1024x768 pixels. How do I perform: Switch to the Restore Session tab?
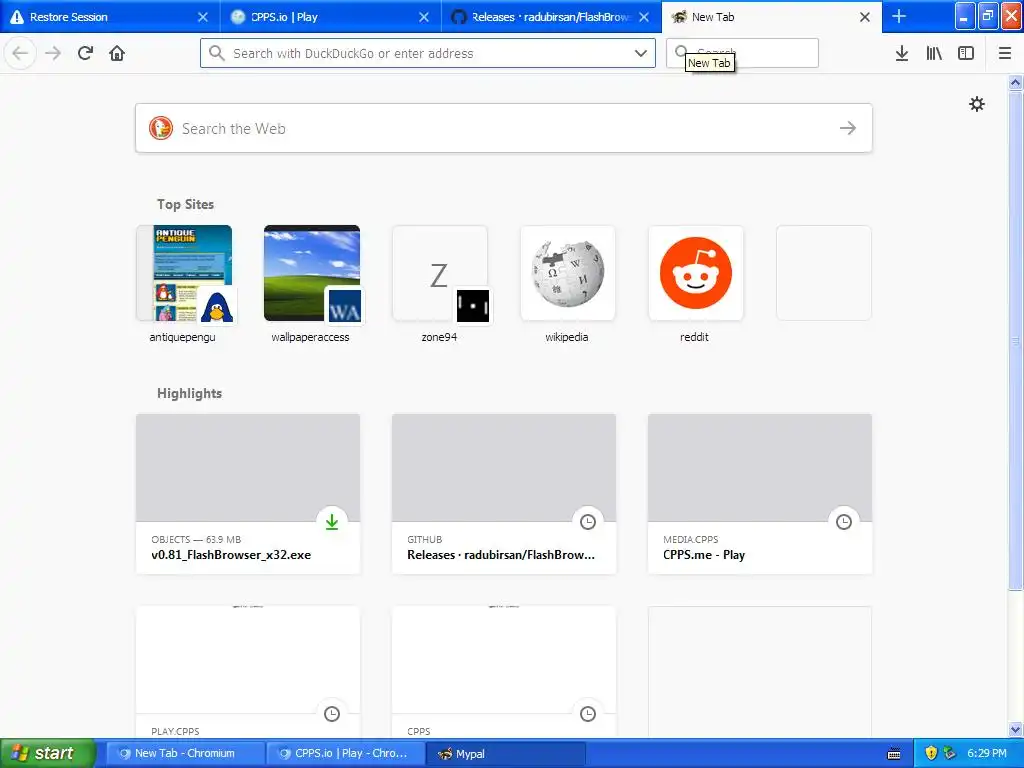pyautogui.click(x=110, y=17)
